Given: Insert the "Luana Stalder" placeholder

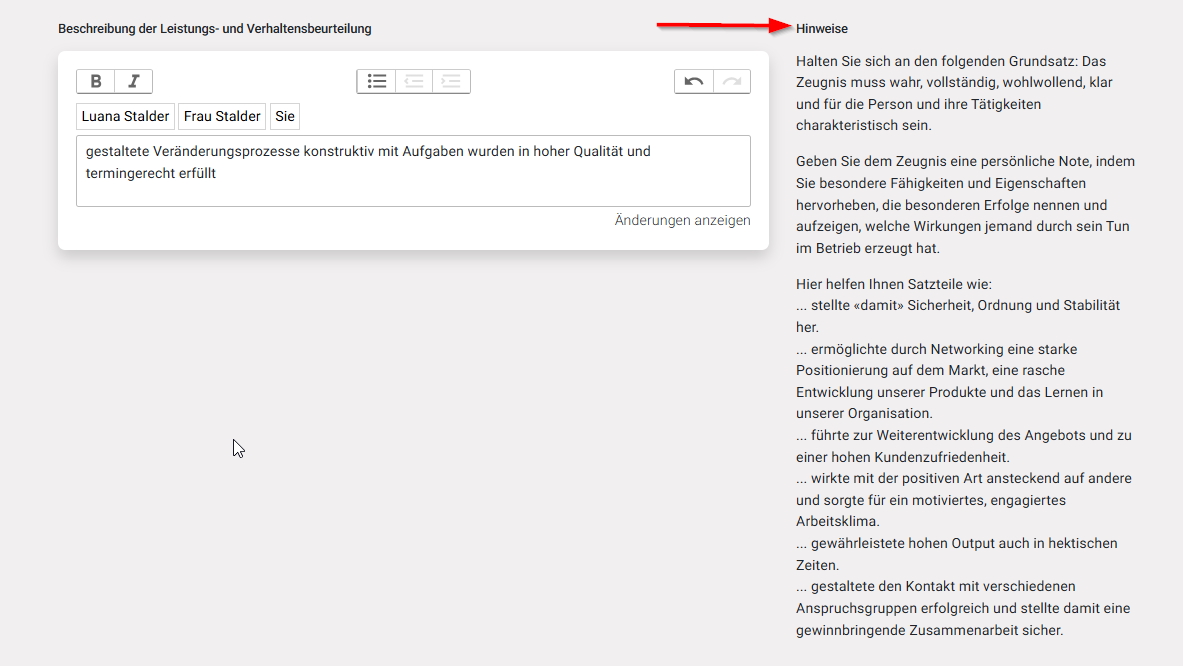Looking at the screenshot, I should 125,116.
